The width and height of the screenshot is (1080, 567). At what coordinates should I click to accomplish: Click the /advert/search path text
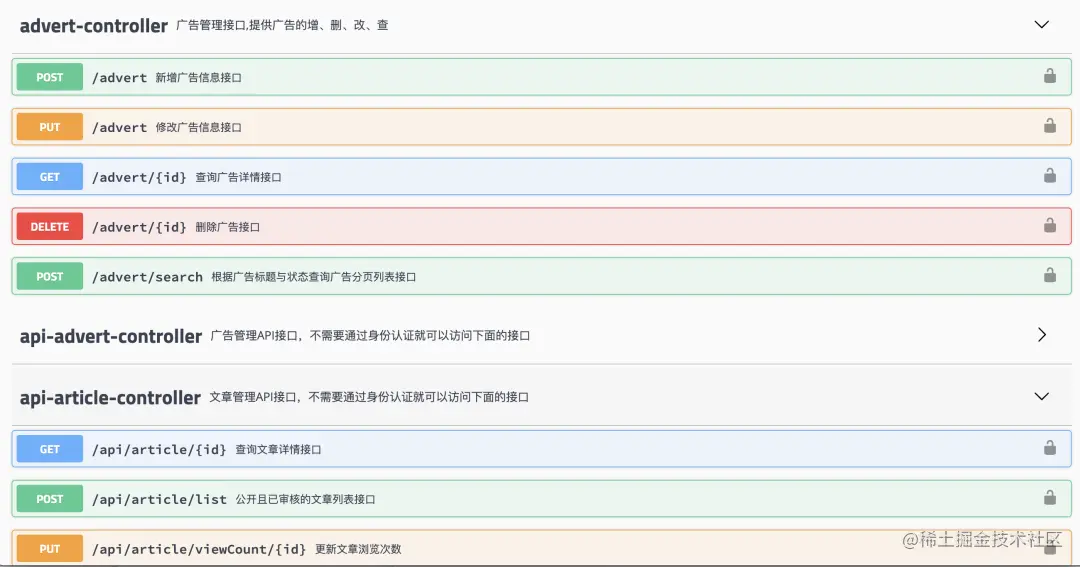point(147,277)
